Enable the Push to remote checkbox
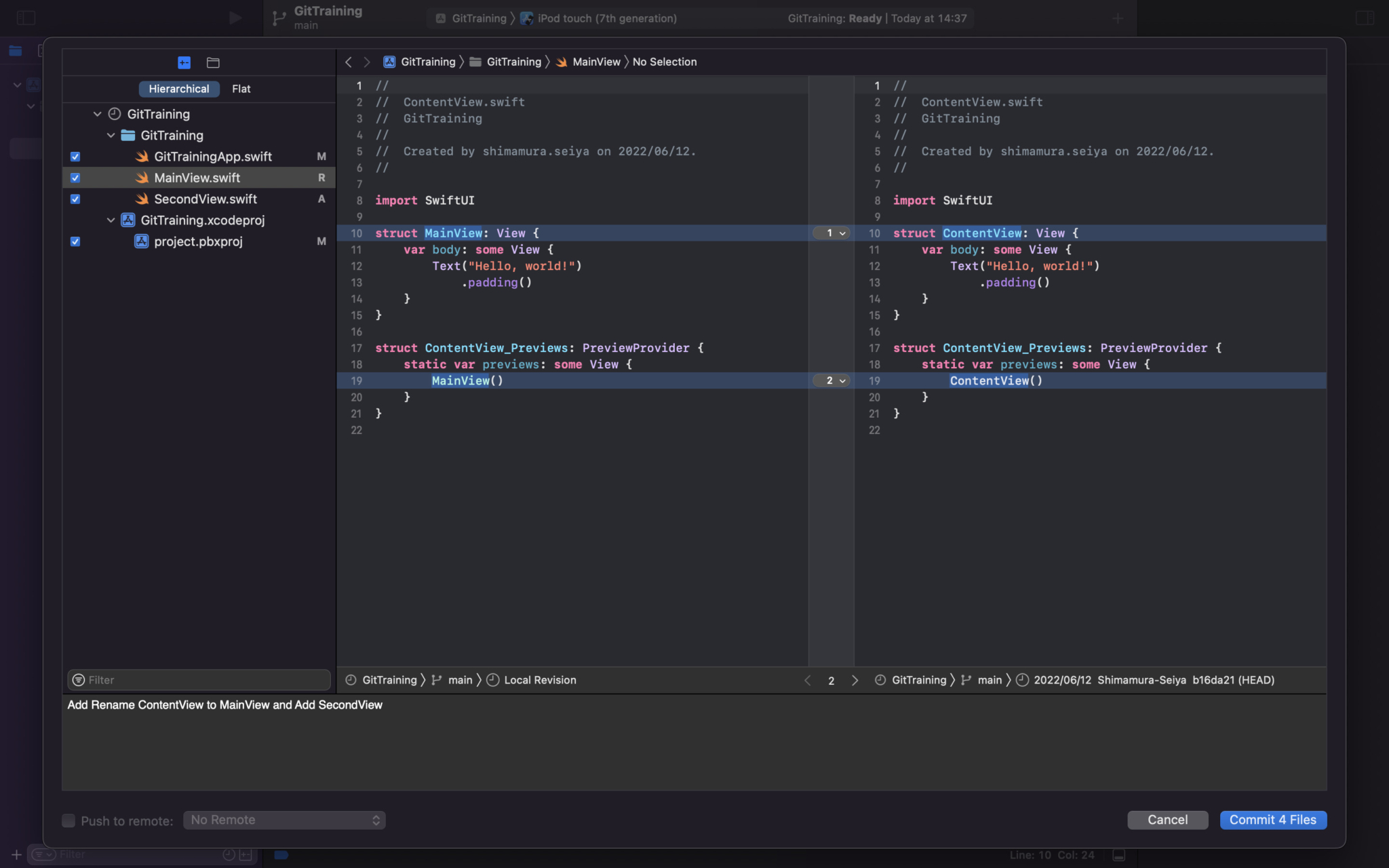 (x=69, y=820)
